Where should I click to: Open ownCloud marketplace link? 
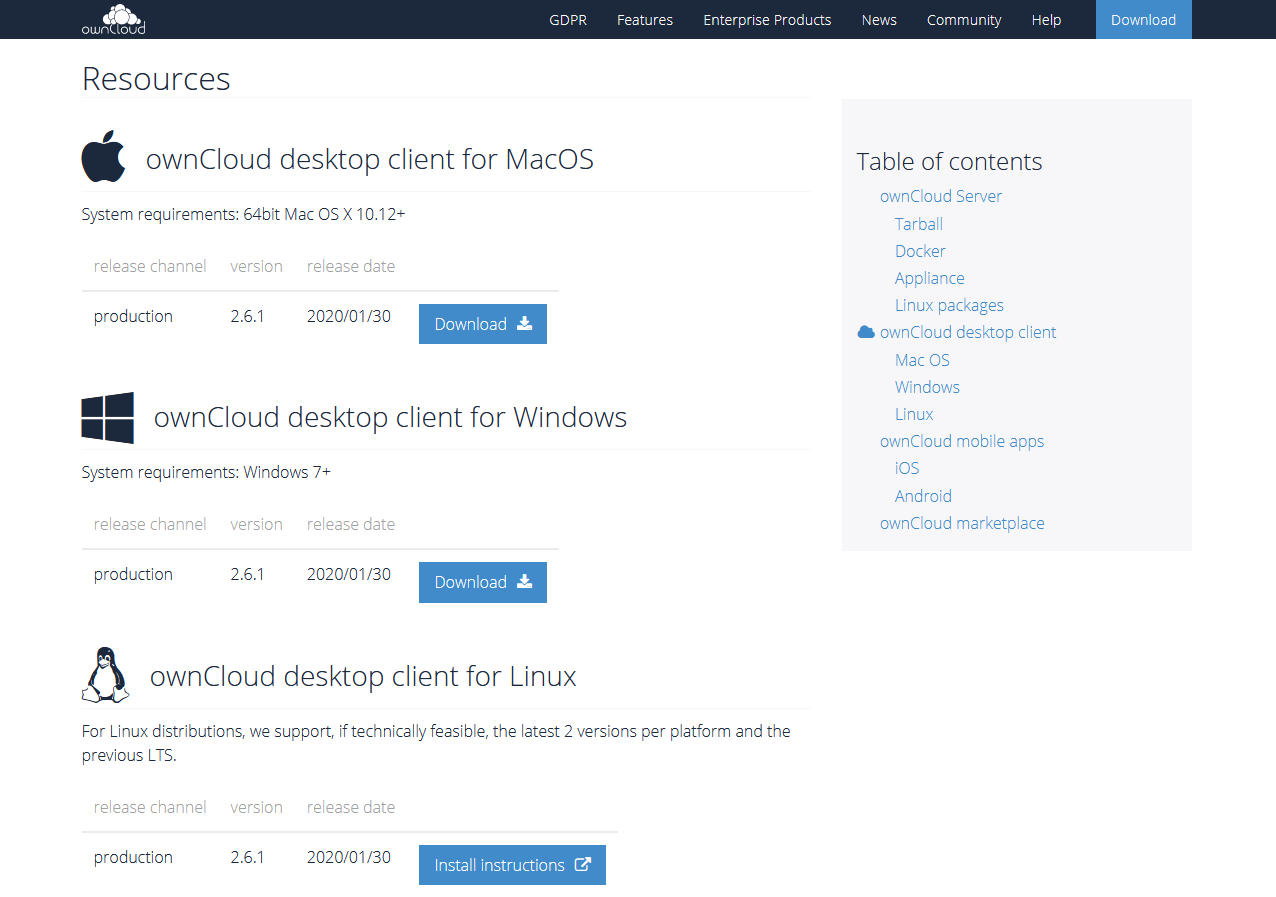(x=961, y=523)
